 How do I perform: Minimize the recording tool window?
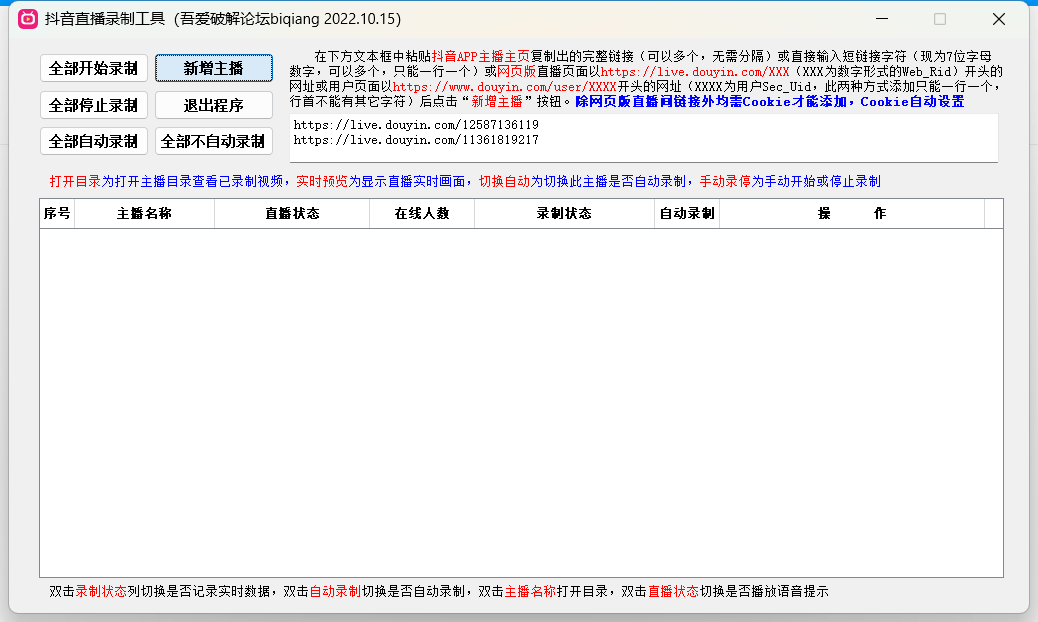coord(880,19)
